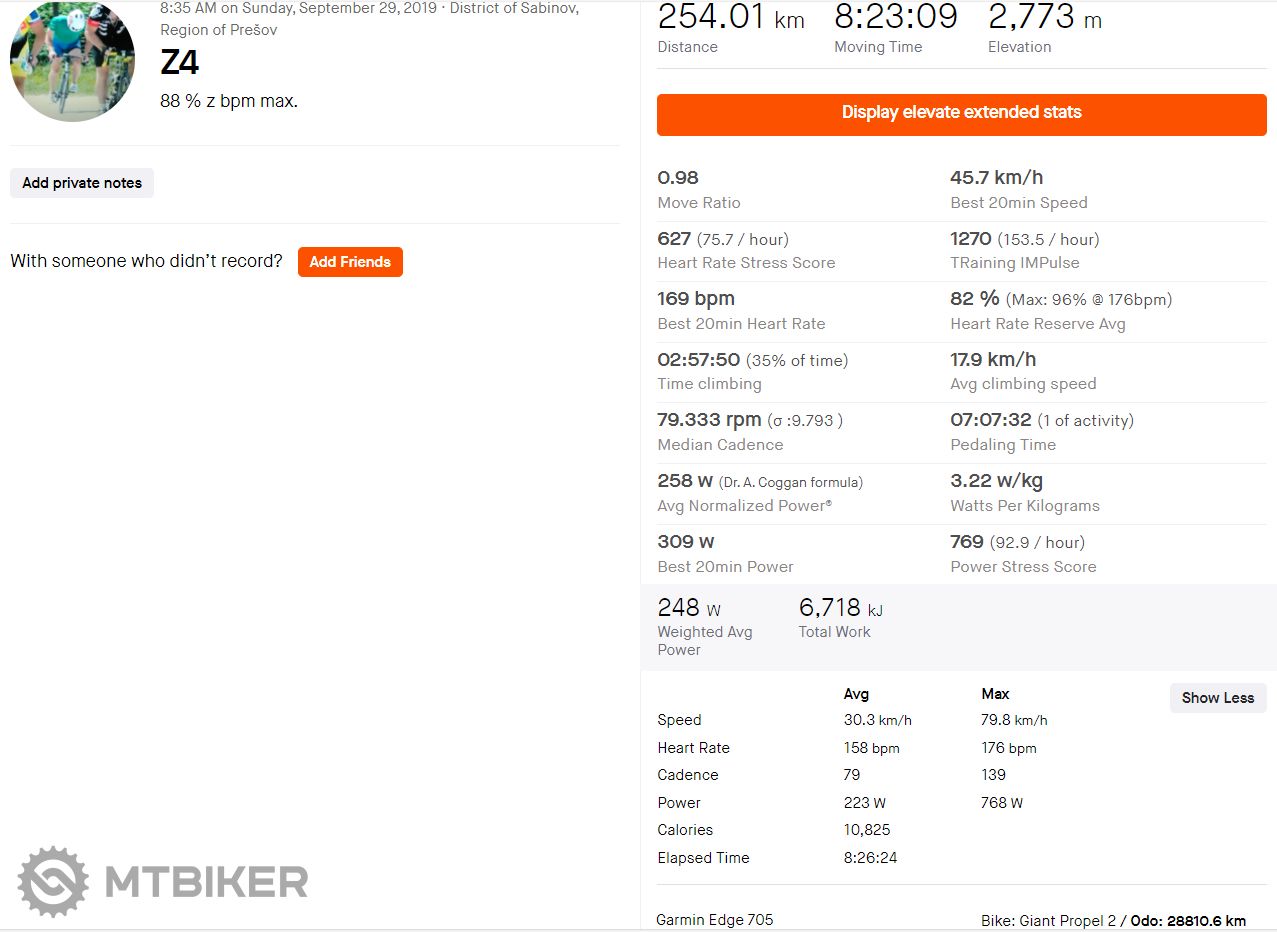Click the Add private notes button
Screen dimensions: 1277x932
[82, 183]
